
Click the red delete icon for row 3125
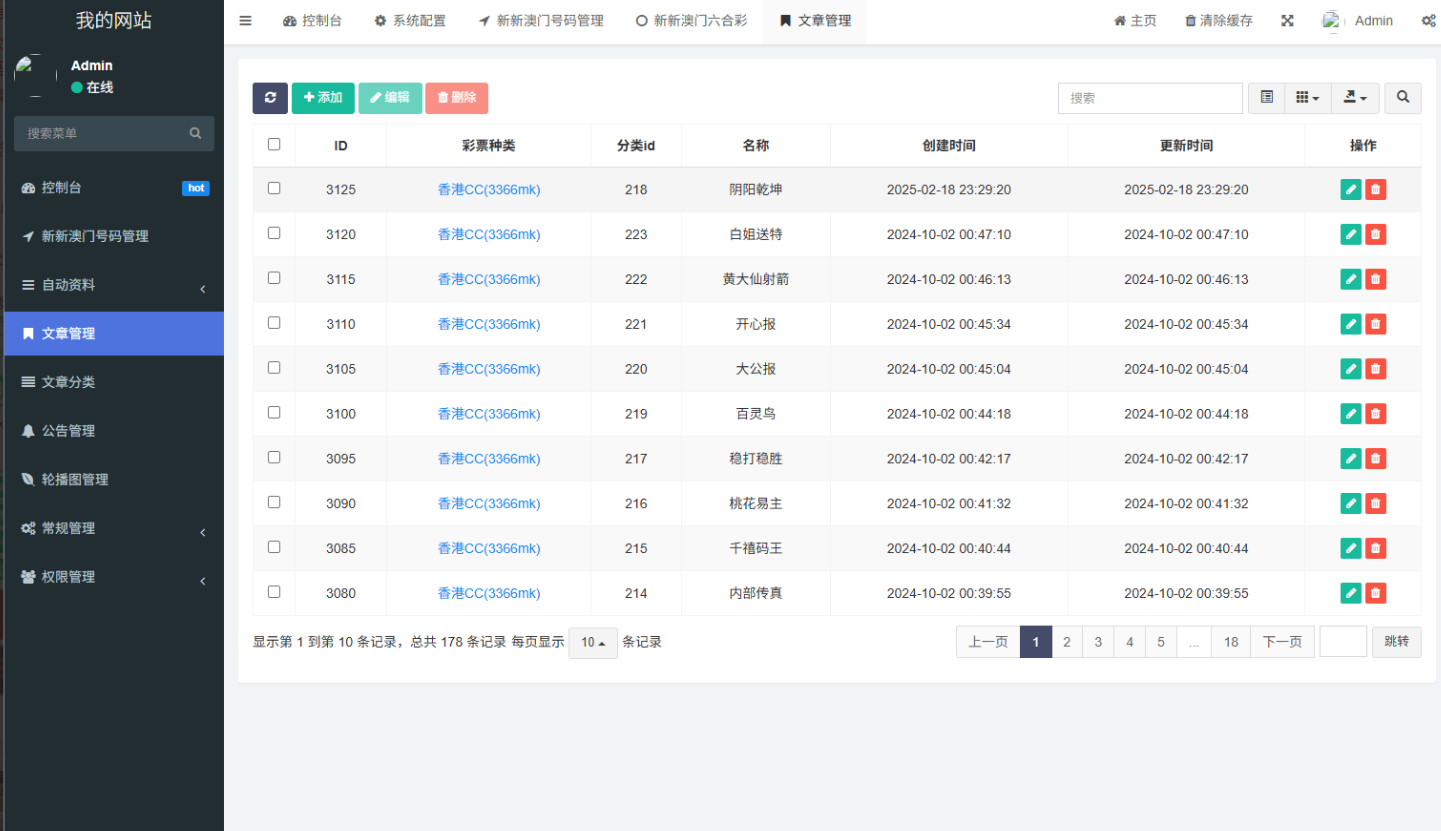[1376, 190]
